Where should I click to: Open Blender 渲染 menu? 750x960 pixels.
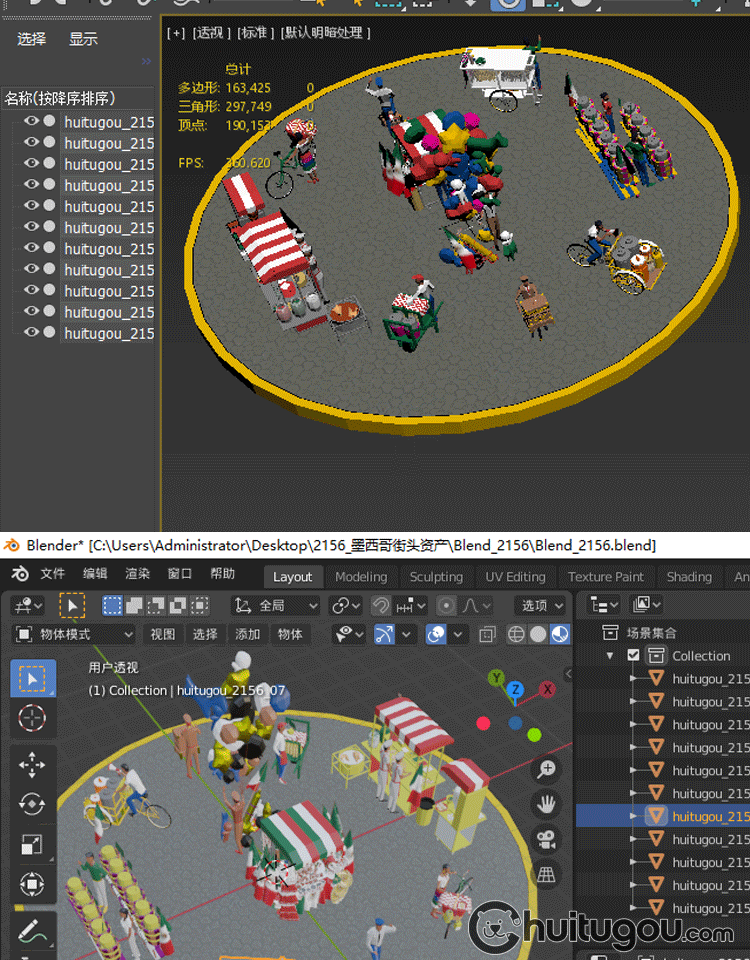pos(137,574)
